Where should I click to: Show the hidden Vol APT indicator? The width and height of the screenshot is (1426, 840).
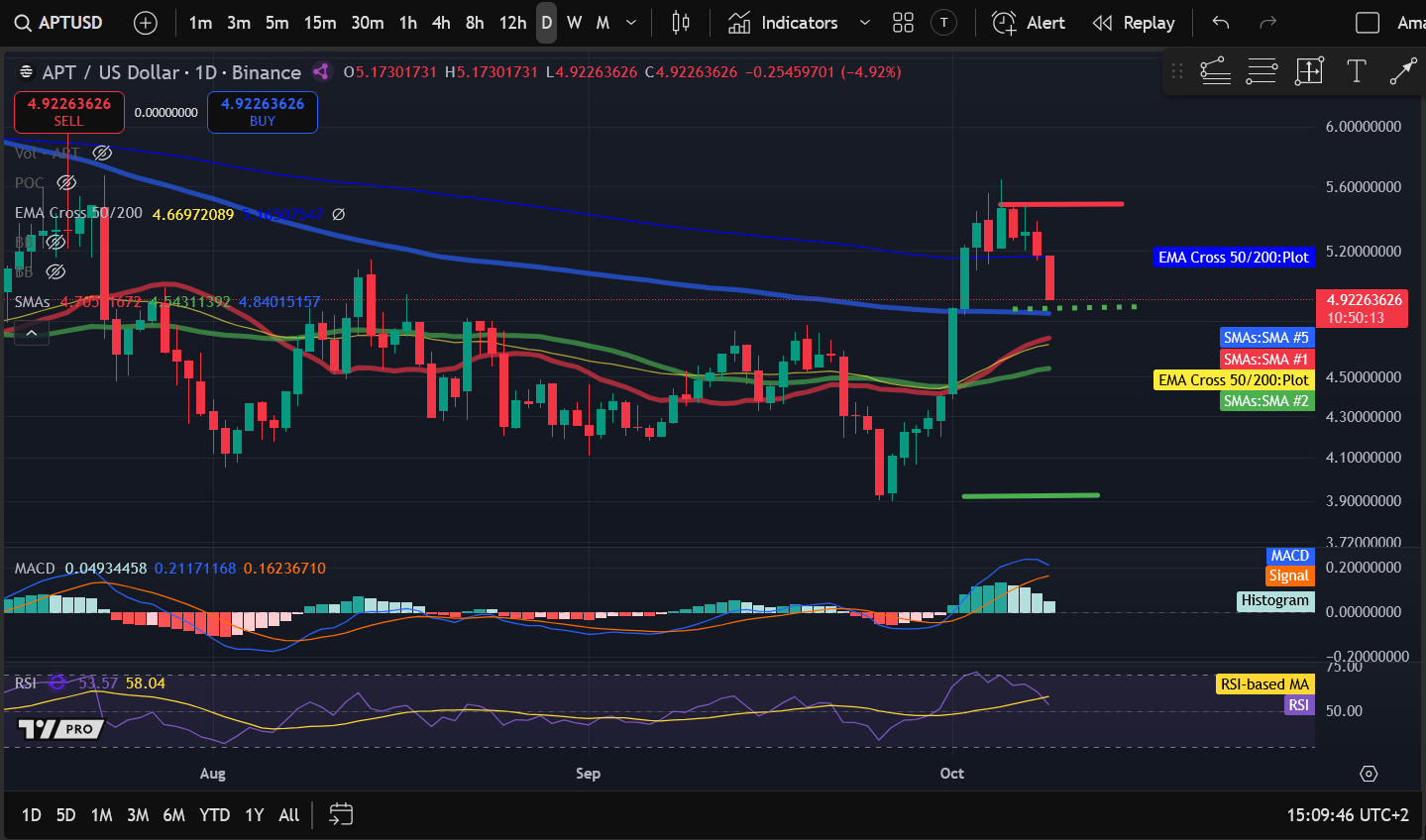coord(102,153)
